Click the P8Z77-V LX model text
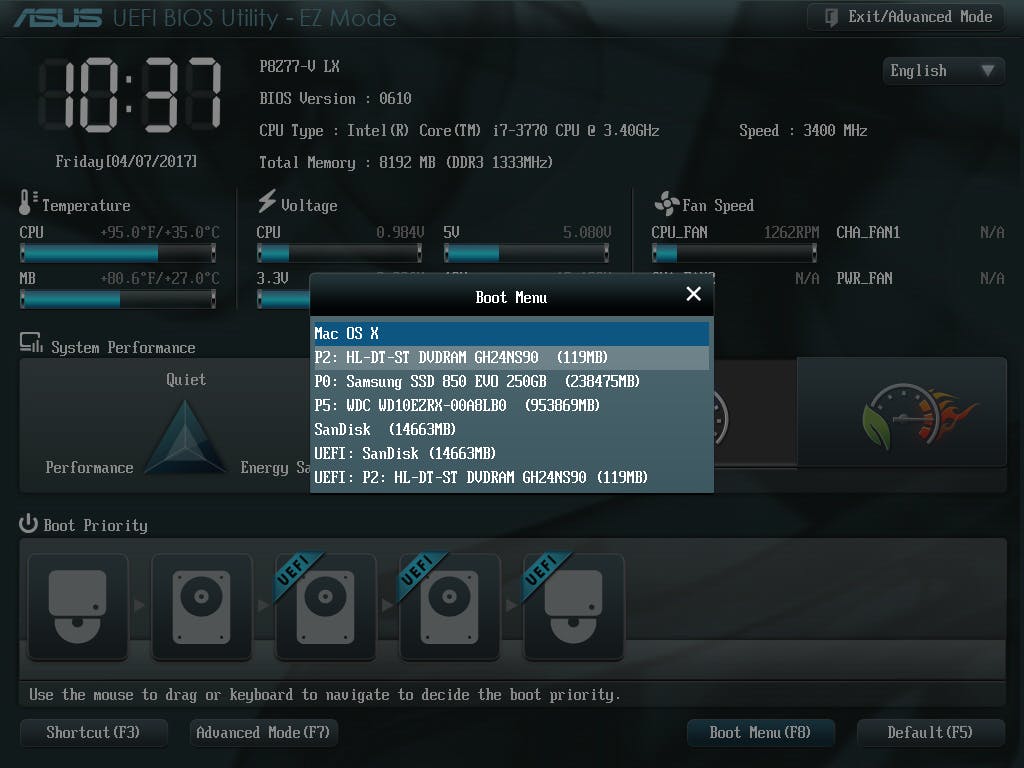Image resolution: width=1024 pixels, height=768 pixels. 299,67
